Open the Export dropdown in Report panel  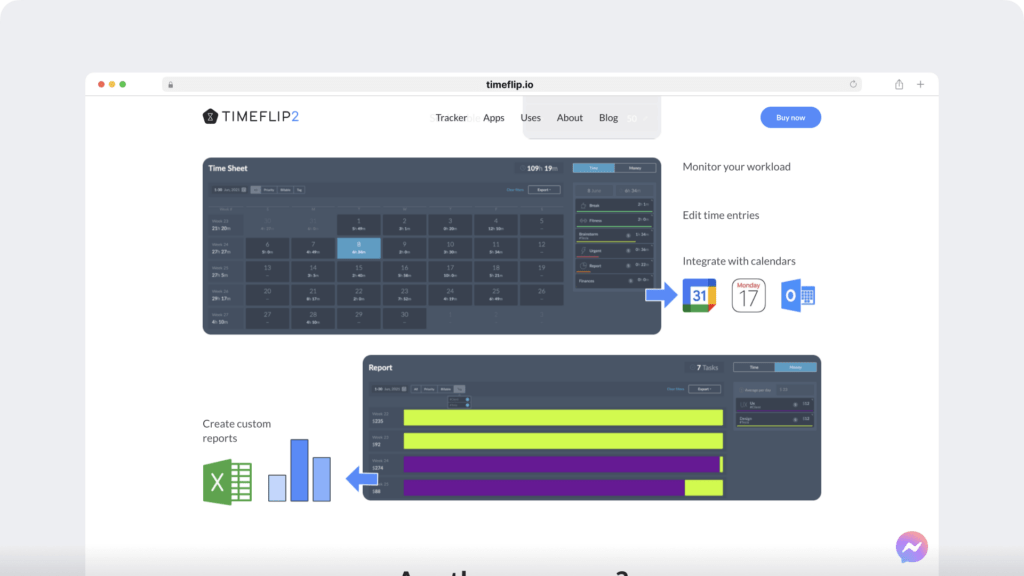[704, 388]
